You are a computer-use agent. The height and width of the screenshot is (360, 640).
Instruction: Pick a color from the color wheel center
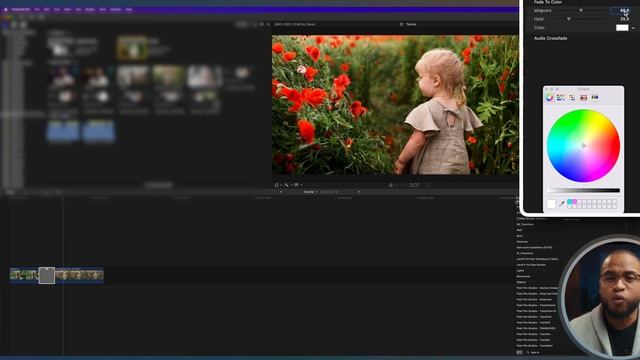[x=583, y=146]
